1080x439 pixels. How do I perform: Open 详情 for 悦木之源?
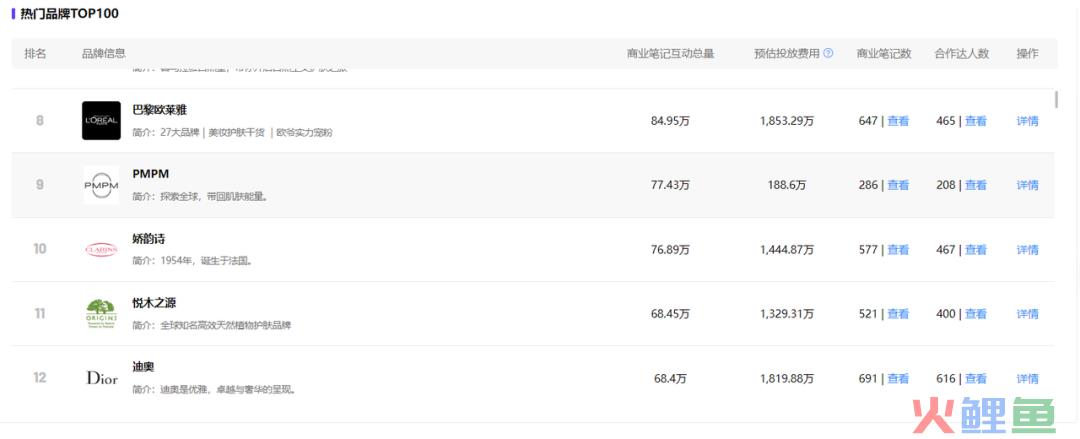click(x=1027, y=314)
